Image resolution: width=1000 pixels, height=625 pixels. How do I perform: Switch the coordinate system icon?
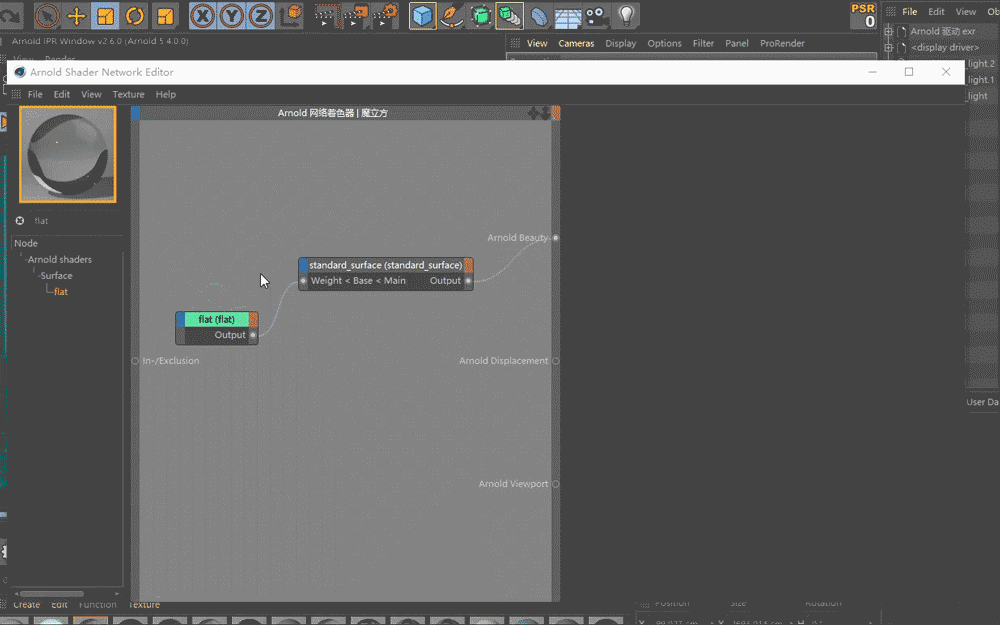[x=291, y=15]
